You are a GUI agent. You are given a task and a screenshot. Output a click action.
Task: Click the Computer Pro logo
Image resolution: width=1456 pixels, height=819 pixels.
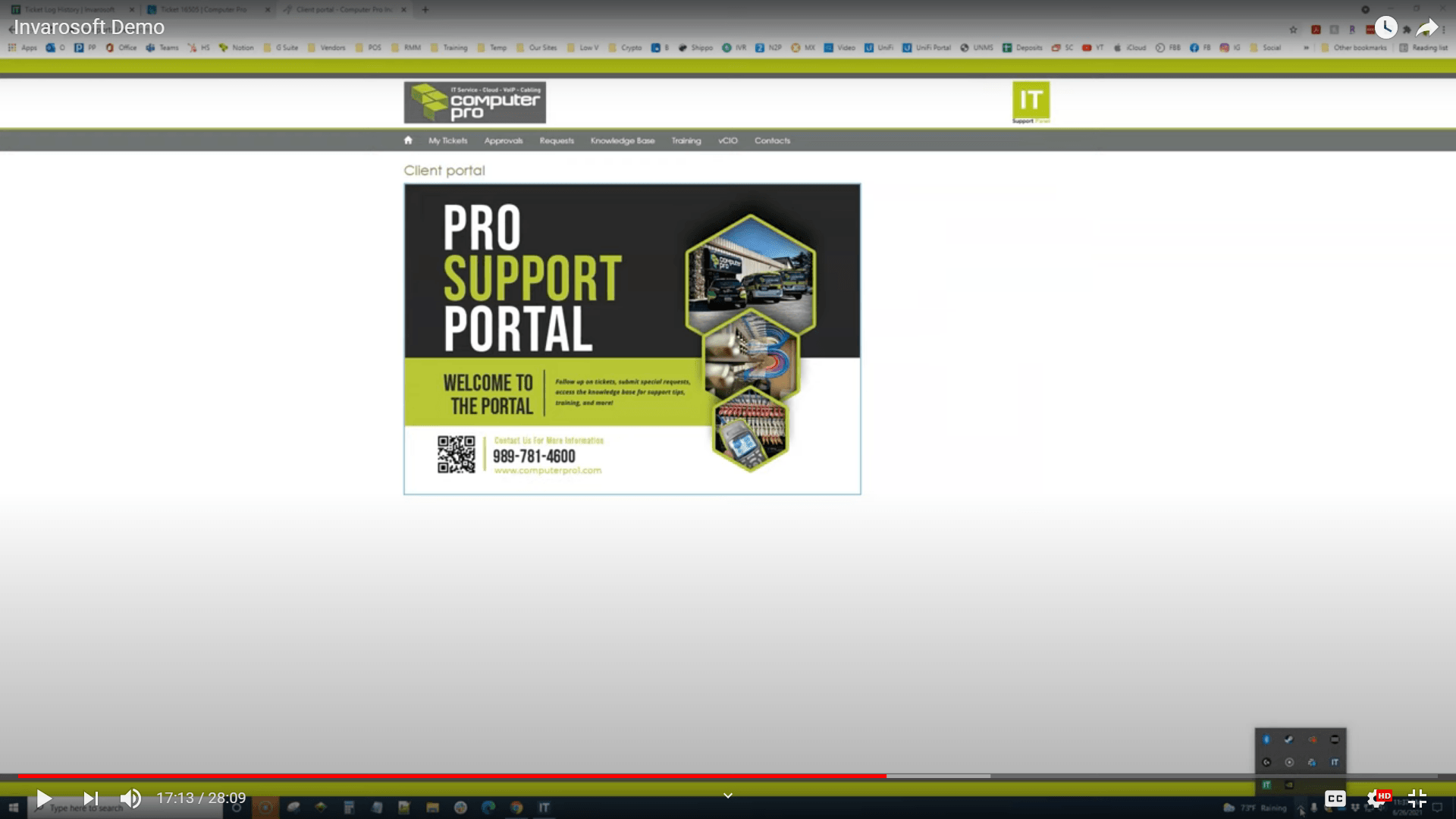pos(475,102)
